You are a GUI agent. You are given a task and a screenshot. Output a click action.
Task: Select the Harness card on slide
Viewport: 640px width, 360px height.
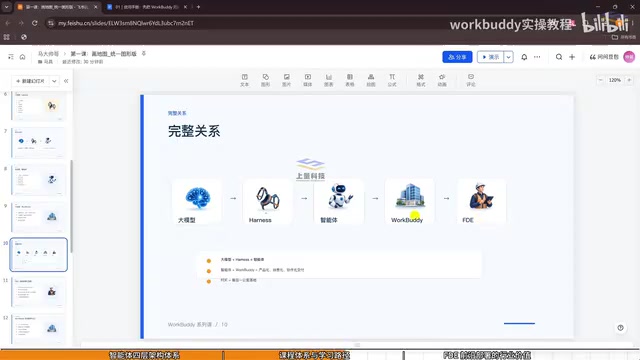268,202
